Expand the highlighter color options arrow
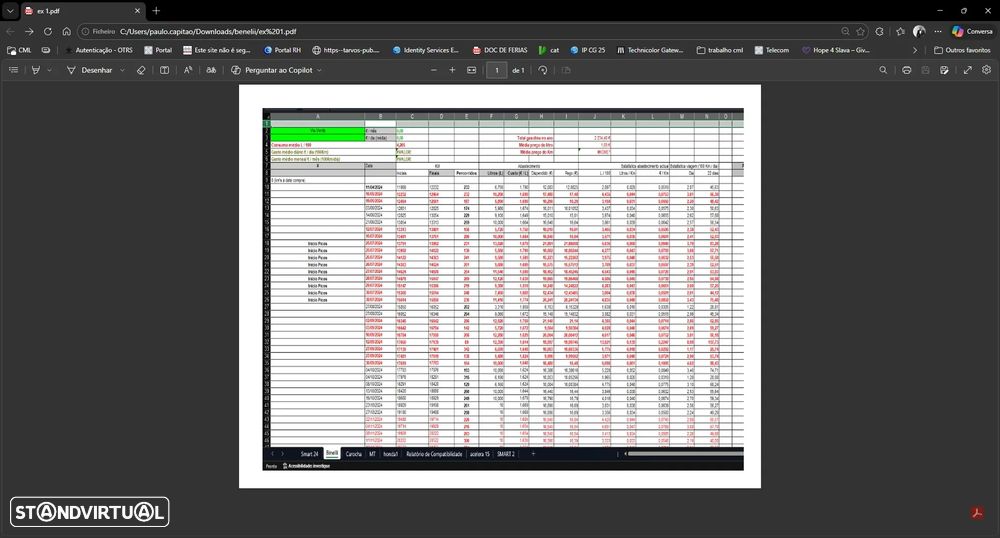This screenshot has height=538, width=1000. click(49, 70)
